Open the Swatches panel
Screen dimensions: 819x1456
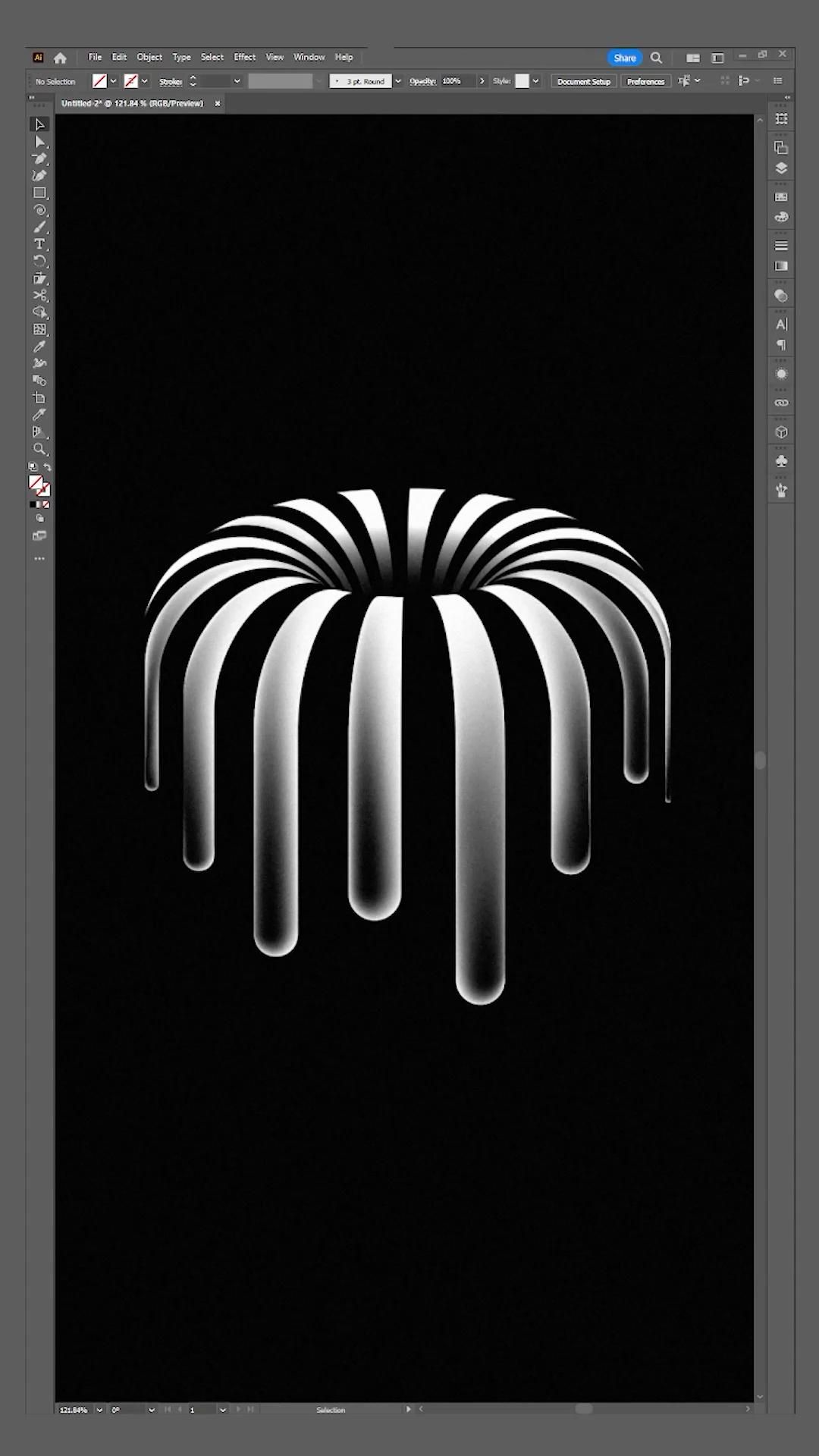pyautogui.click(x=781, y=197)
